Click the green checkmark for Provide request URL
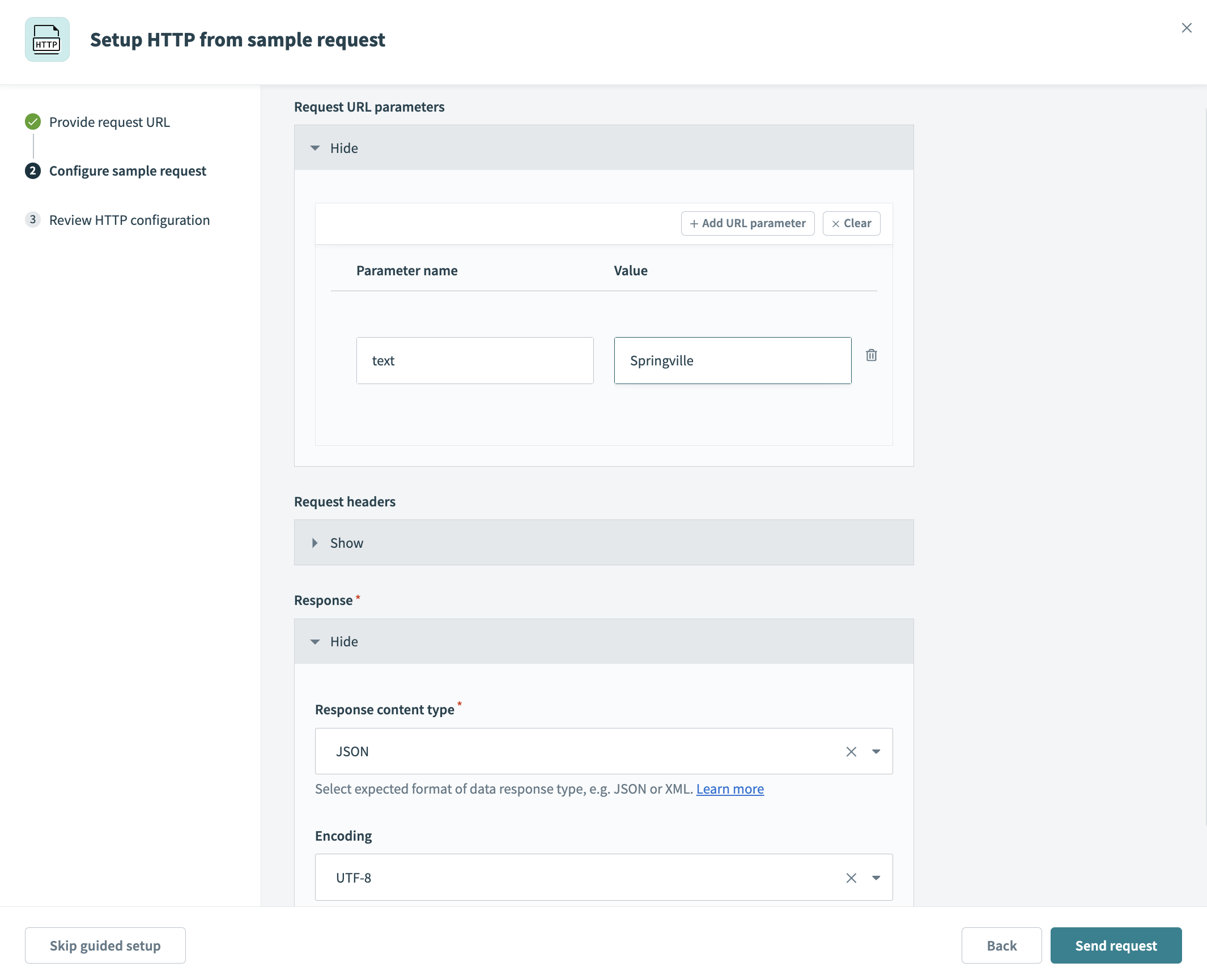 click(x=33, y=122)
